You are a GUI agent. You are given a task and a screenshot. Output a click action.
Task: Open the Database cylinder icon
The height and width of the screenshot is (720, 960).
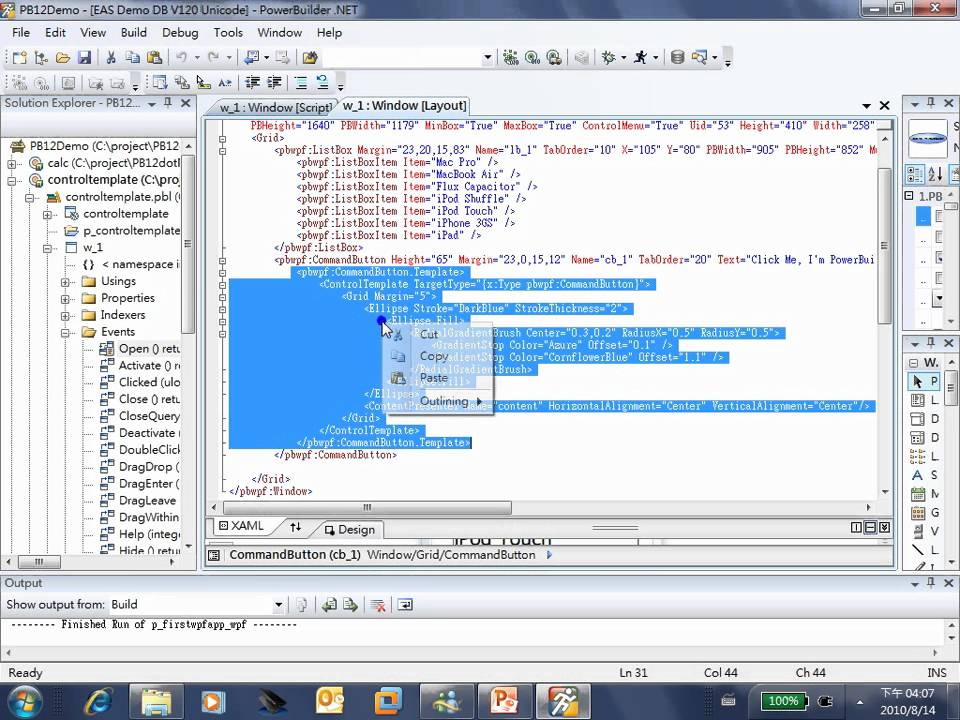click(677, 58)
